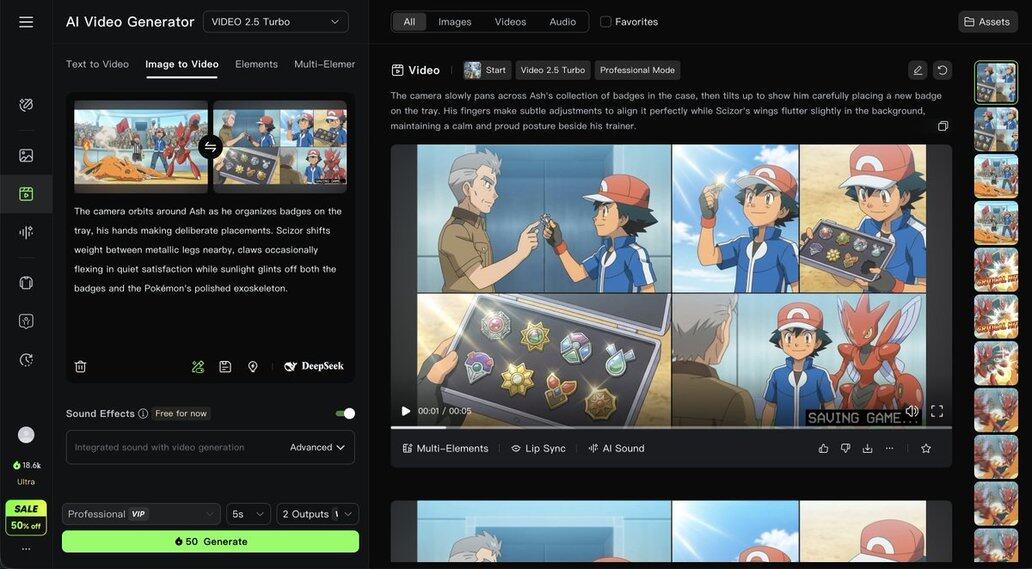
Task: Add video to favorites with star icon
Action: click(926, 449)
